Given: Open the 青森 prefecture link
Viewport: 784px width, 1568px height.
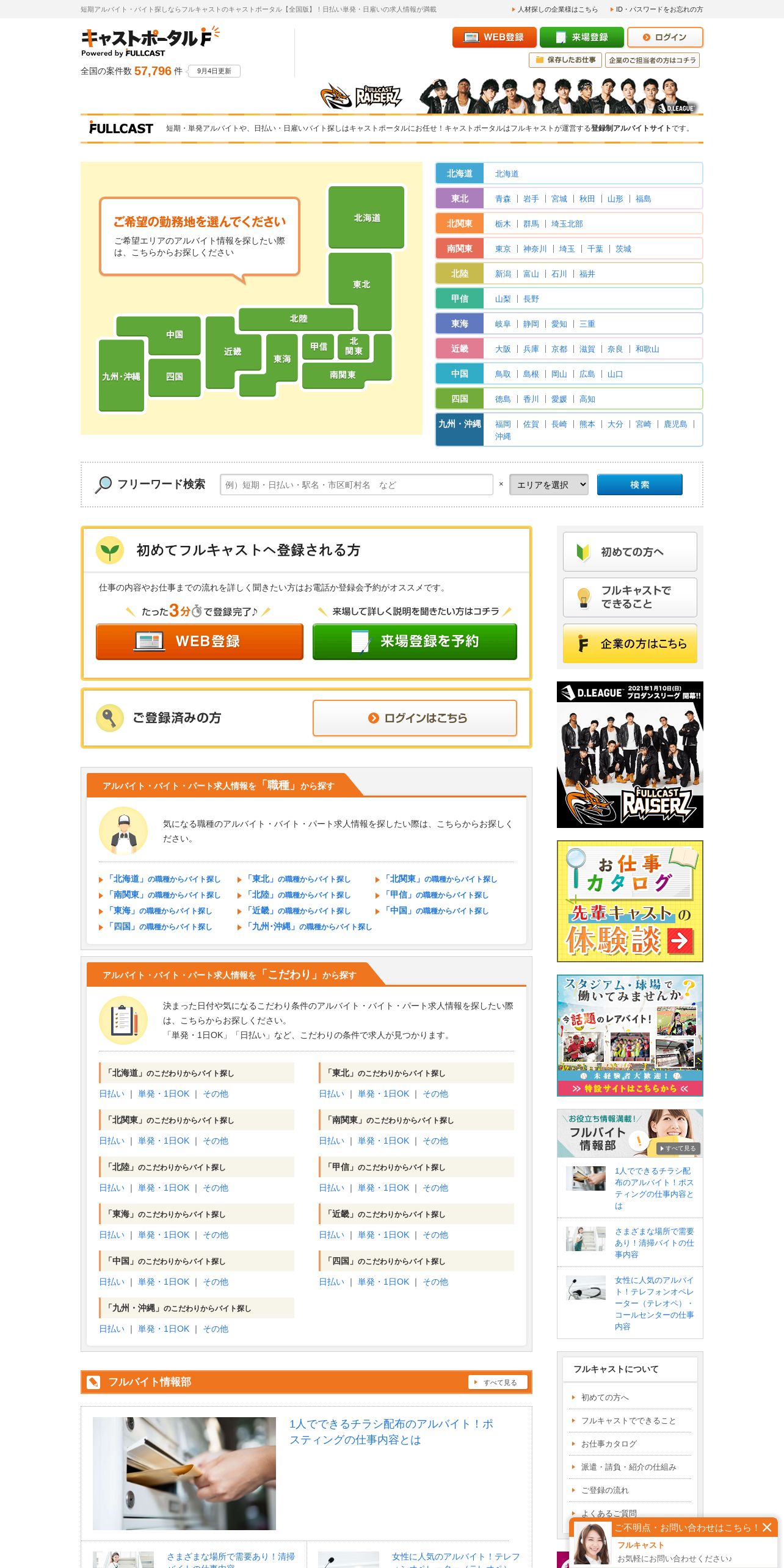Looking at the screenshot, I should tap(503, 198).
